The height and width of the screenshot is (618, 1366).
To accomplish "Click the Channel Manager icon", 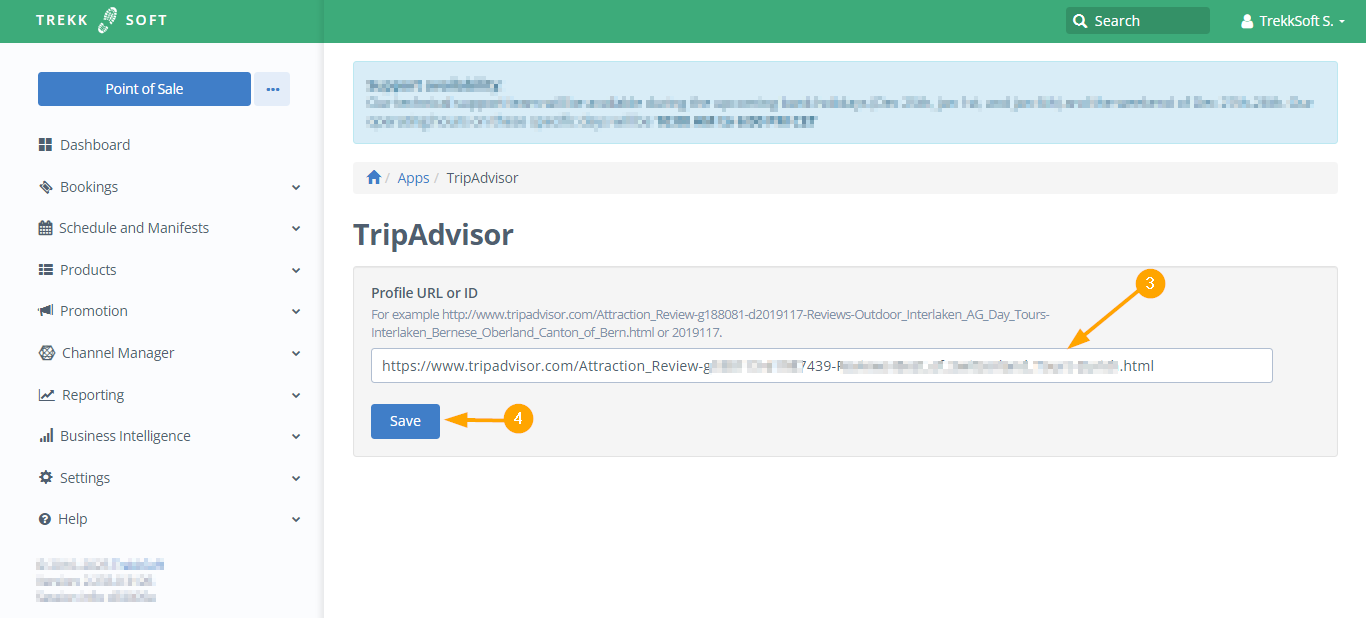I will click(46, 353).
